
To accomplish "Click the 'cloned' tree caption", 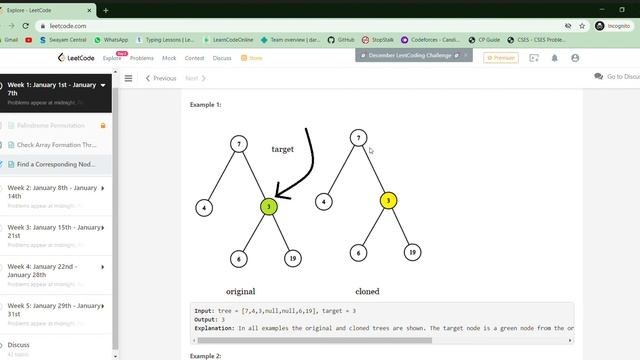I will pos(367,291).
